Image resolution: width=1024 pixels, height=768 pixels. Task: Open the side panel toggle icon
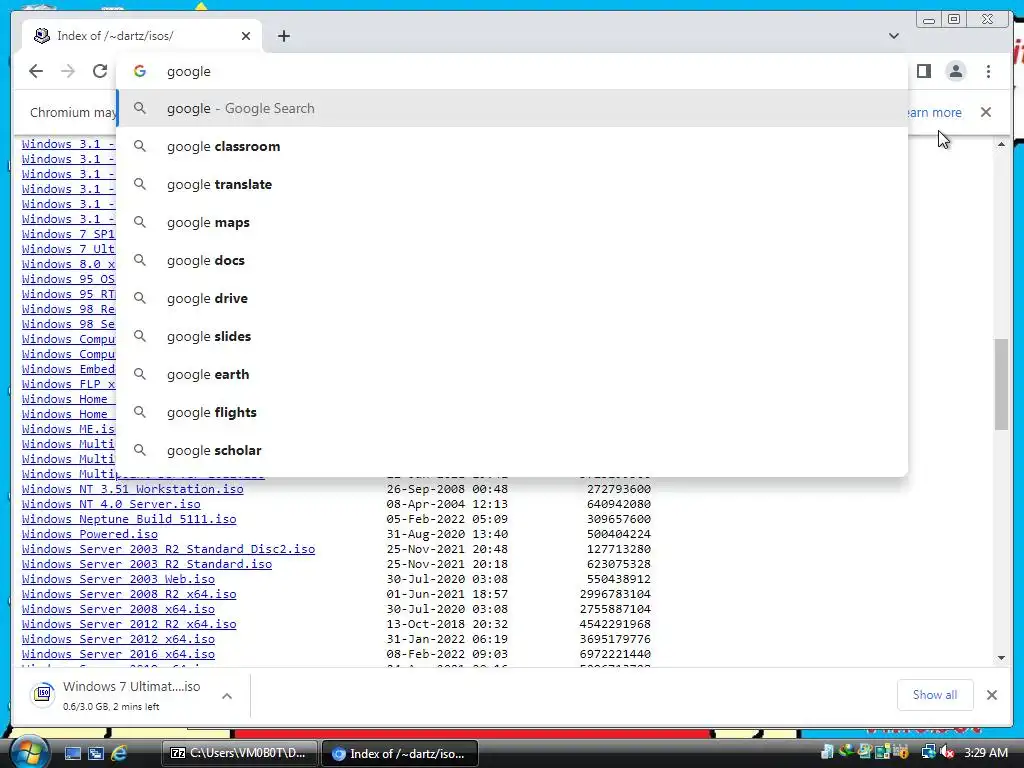[x=923, y=71]
